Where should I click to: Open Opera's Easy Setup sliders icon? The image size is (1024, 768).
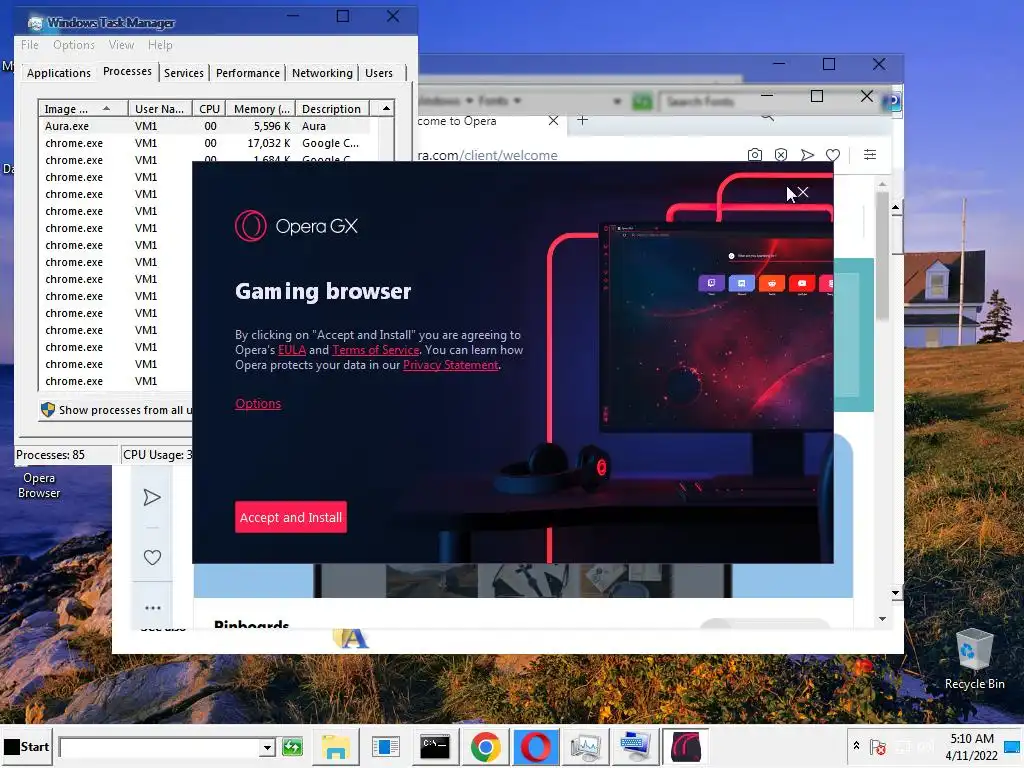tap(870, 155)
